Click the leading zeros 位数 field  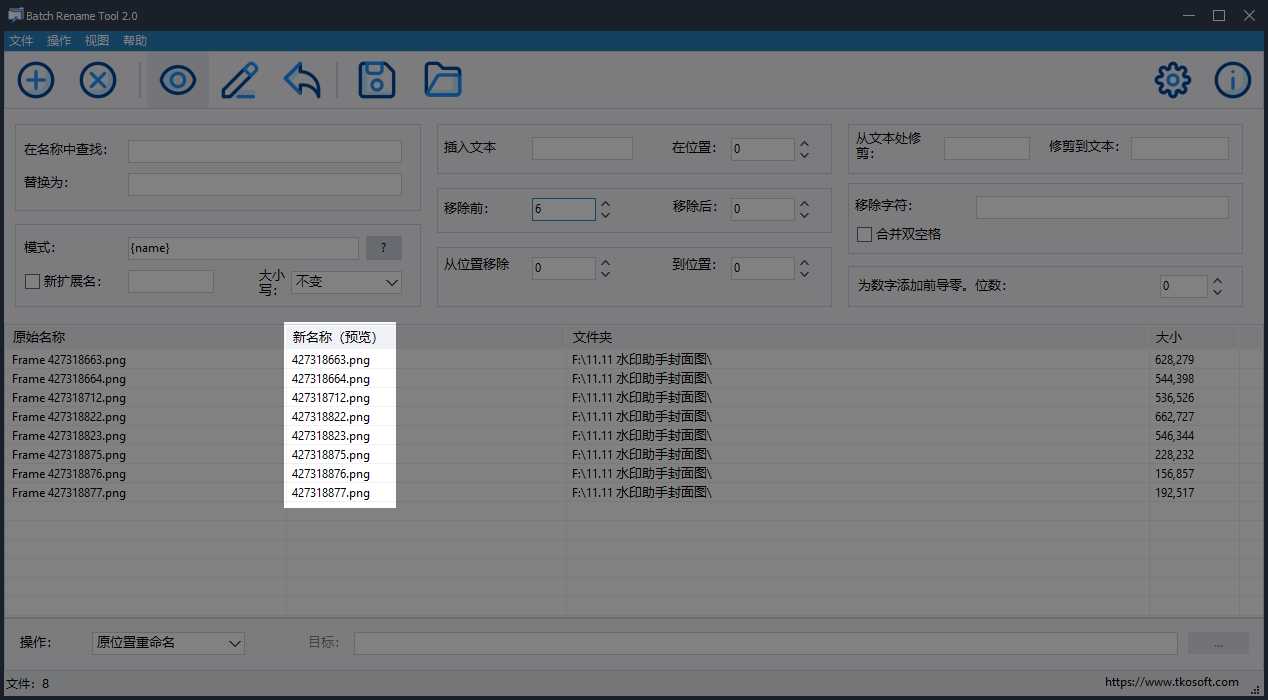[x=1183, y=286]
